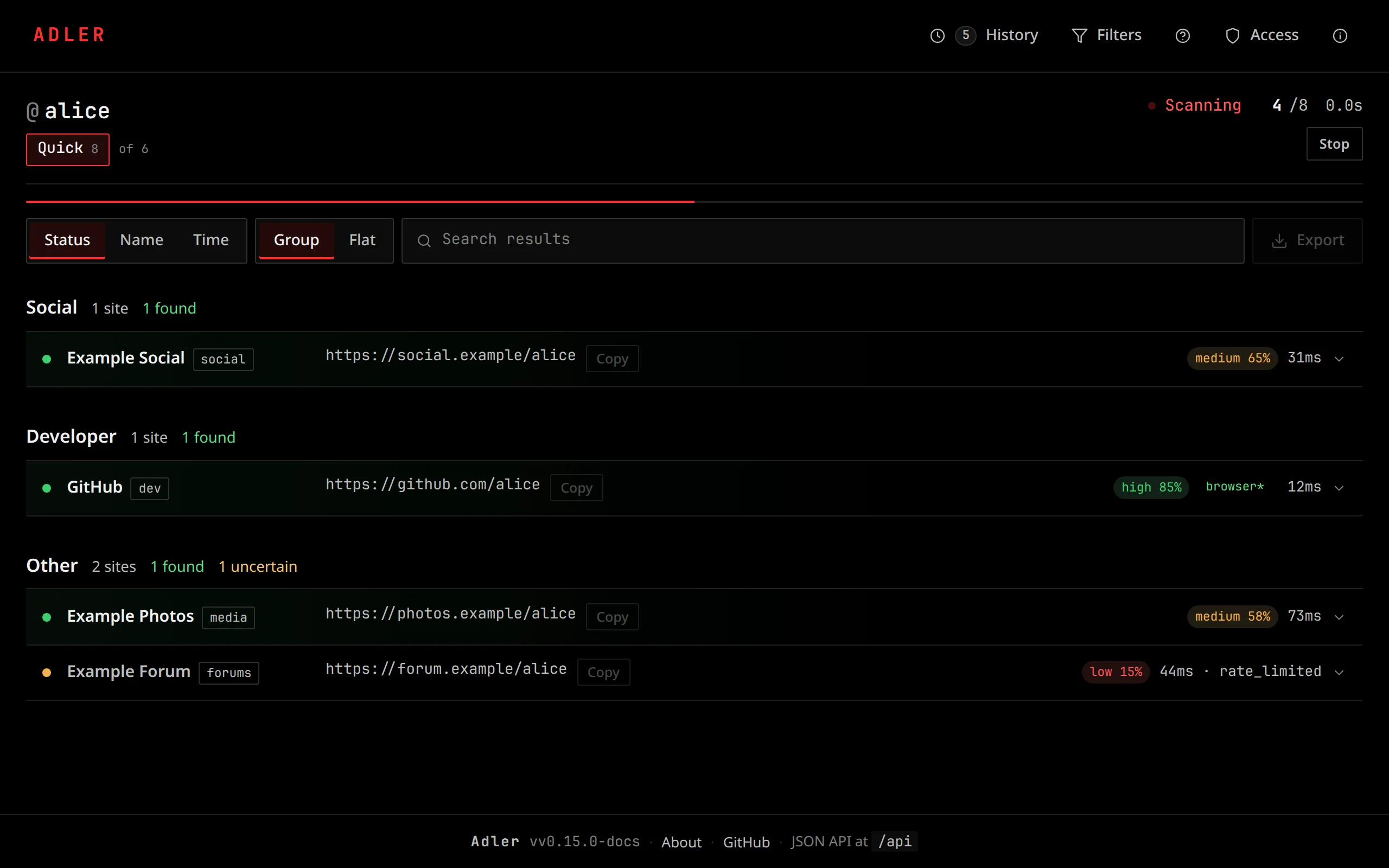Copy the forum.example/alice URL
Image resolution: width=1389 pixels, height=868 pixels.
603,672
